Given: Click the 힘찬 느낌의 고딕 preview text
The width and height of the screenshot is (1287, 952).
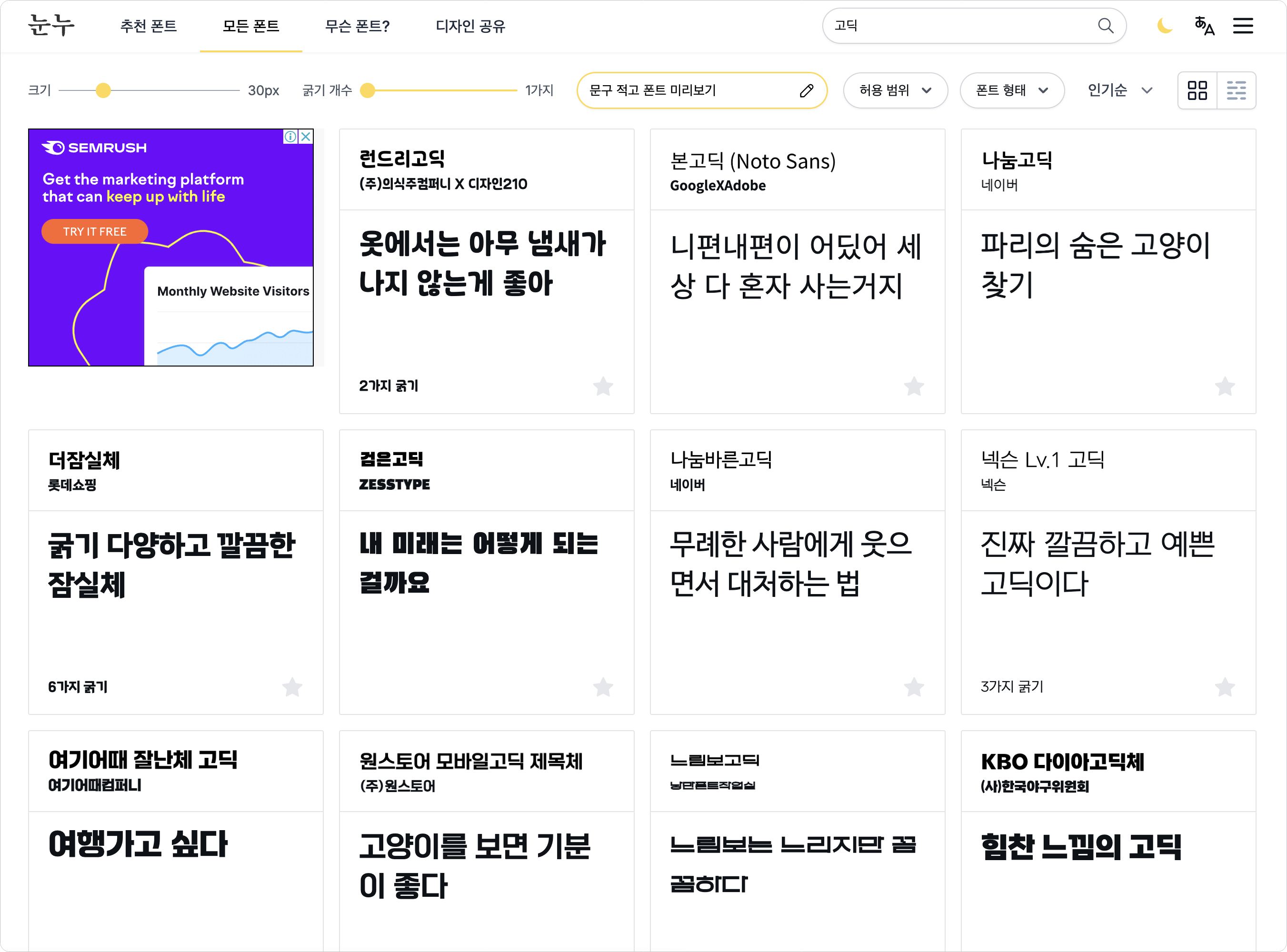Looking at the screenshot, I should (x=1081, y=847).
